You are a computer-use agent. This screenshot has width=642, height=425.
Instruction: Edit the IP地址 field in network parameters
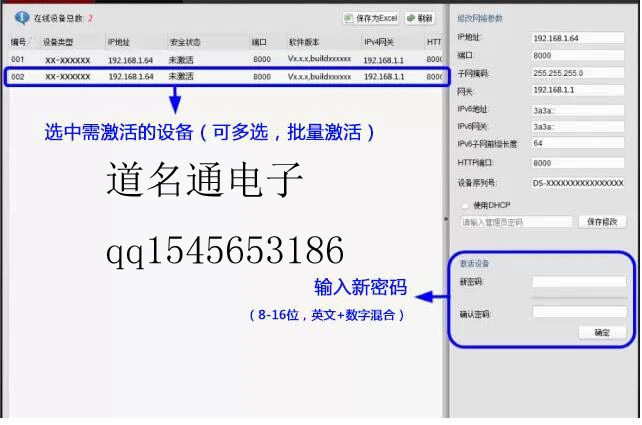pos(578,38)
